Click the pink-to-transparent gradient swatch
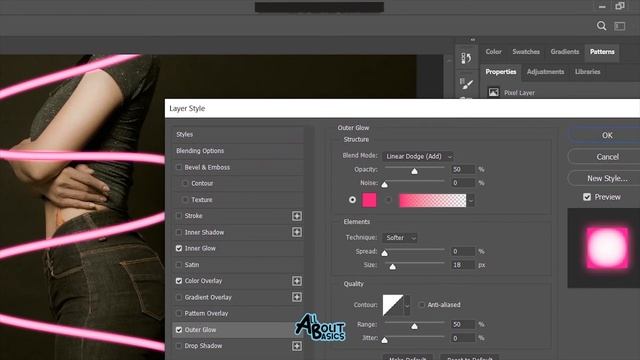Image resolution: width=640 pixels, height=360 pixels. coord(433,200)
